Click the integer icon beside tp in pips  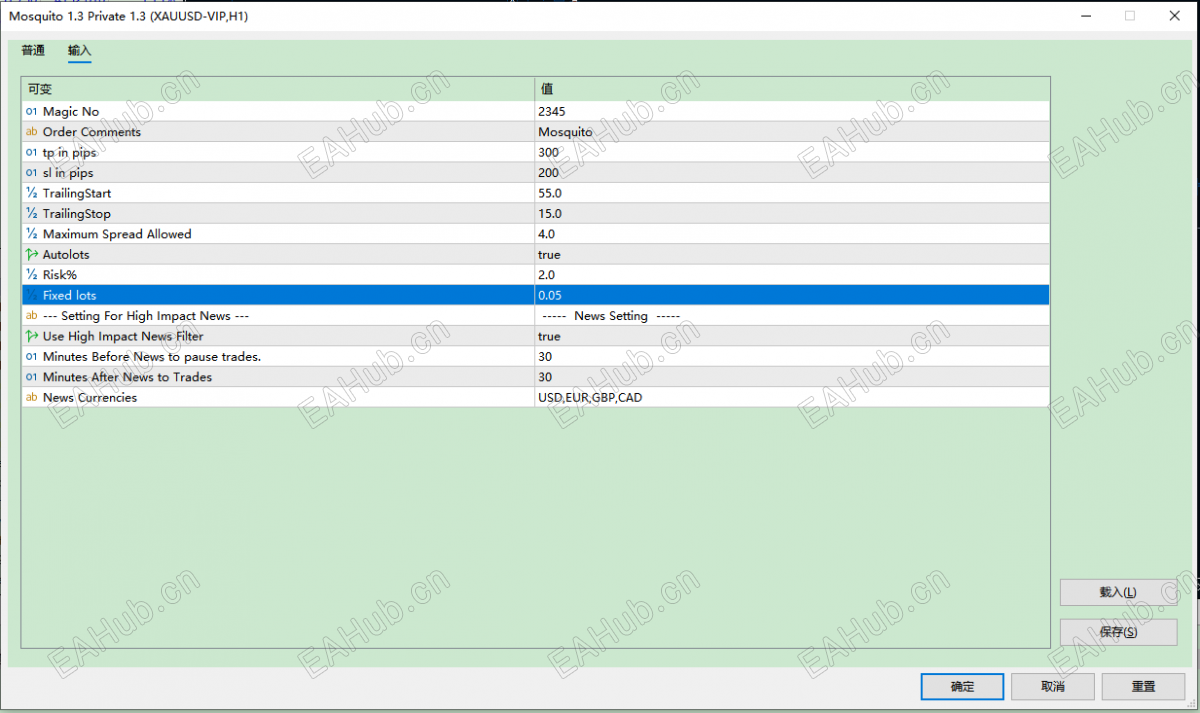[x=31, y=153]
